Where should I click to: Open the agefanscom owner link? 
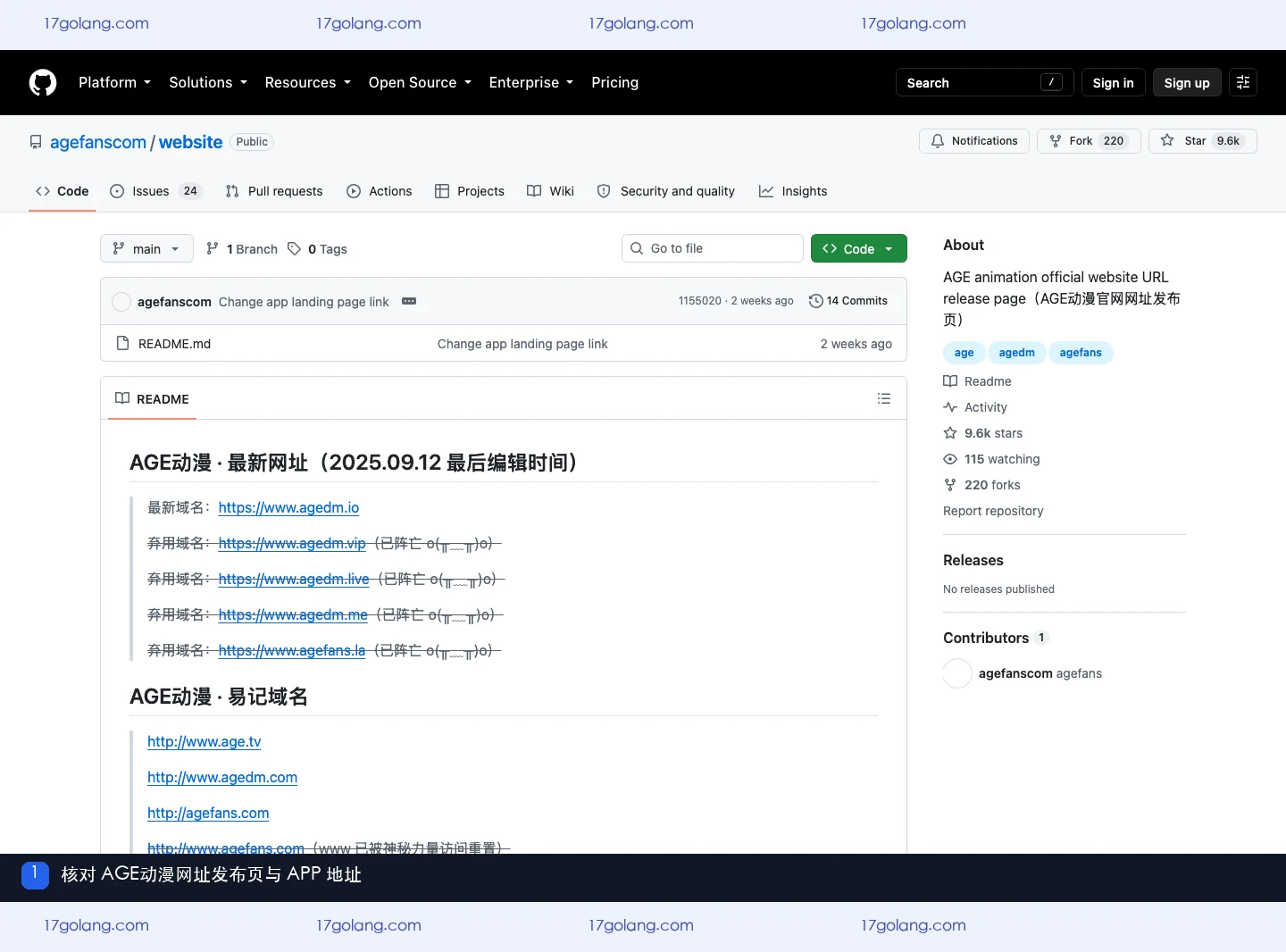pos(98,142)
